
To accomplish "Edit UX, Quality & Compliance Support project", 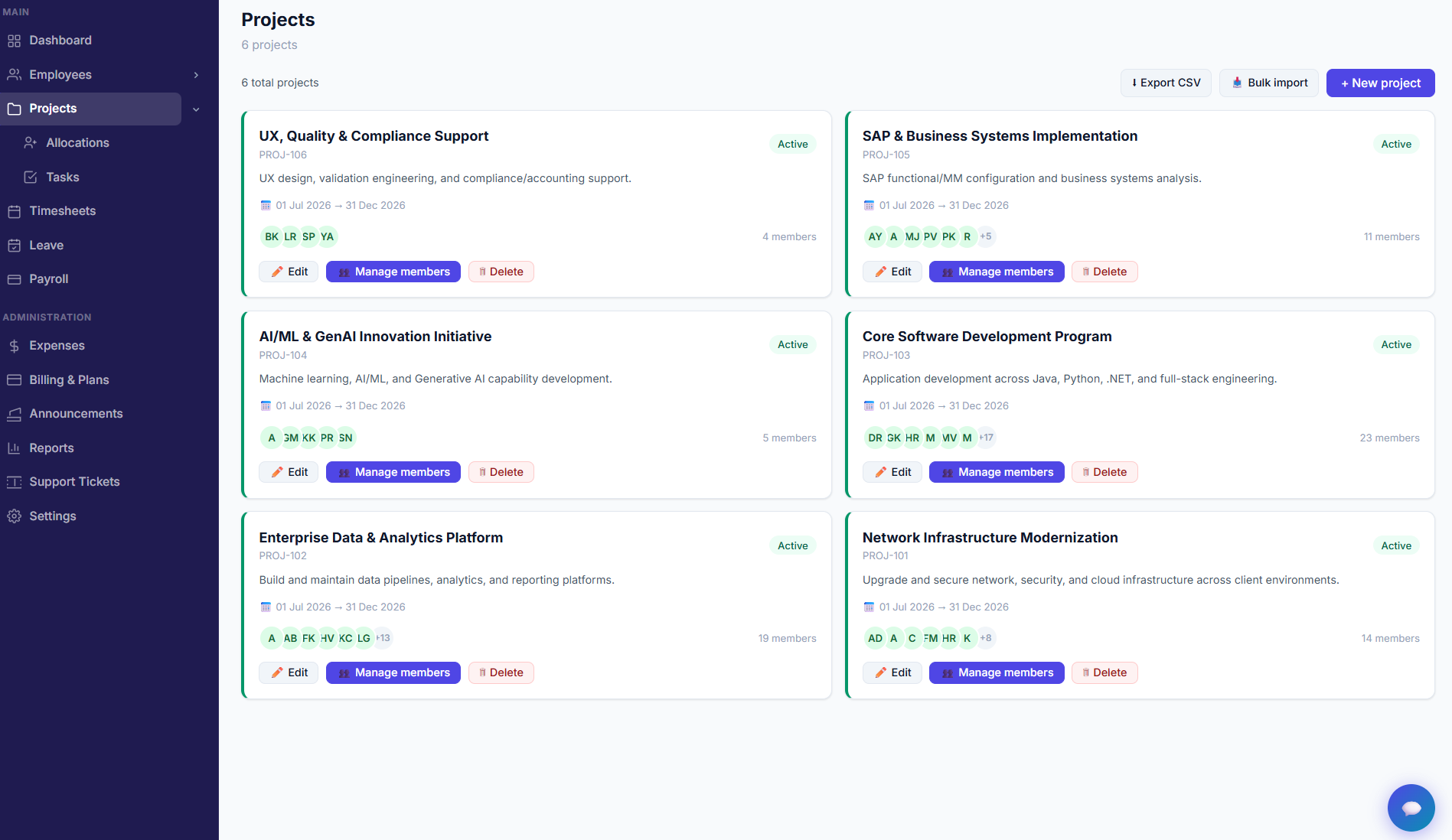I will click(289, 272).
